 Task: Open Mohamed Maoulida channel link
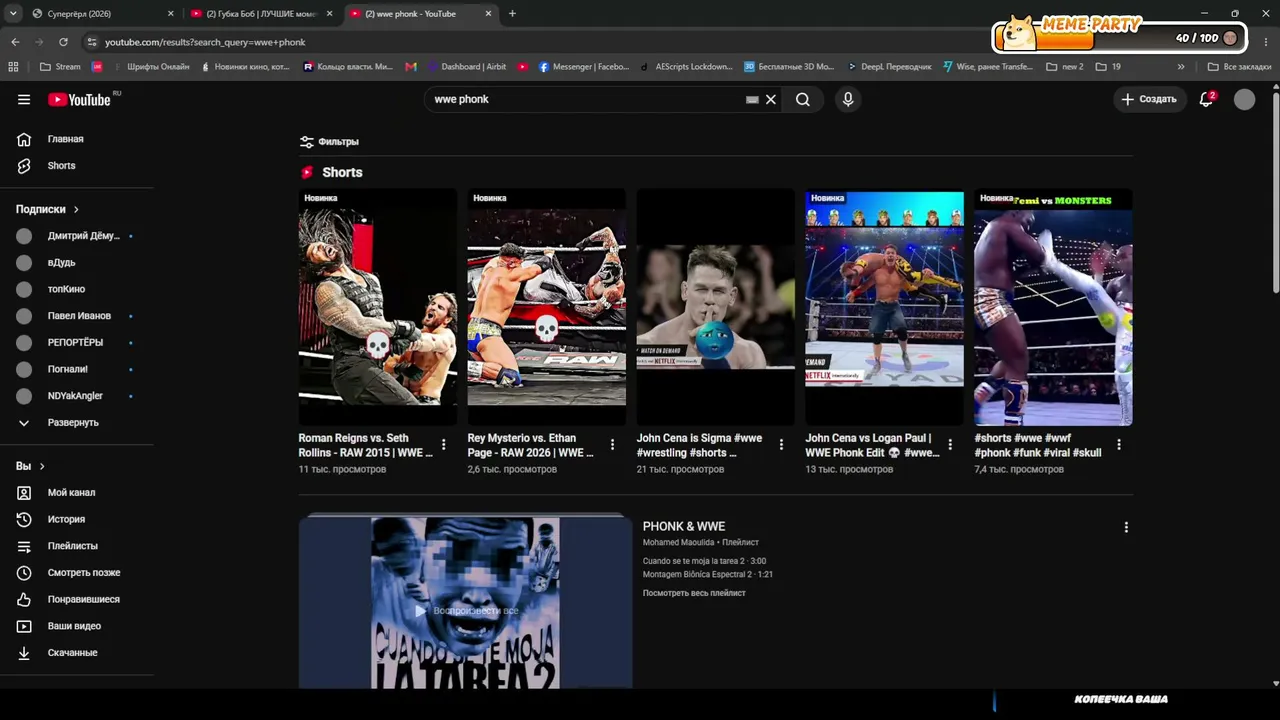click(678, 543)
